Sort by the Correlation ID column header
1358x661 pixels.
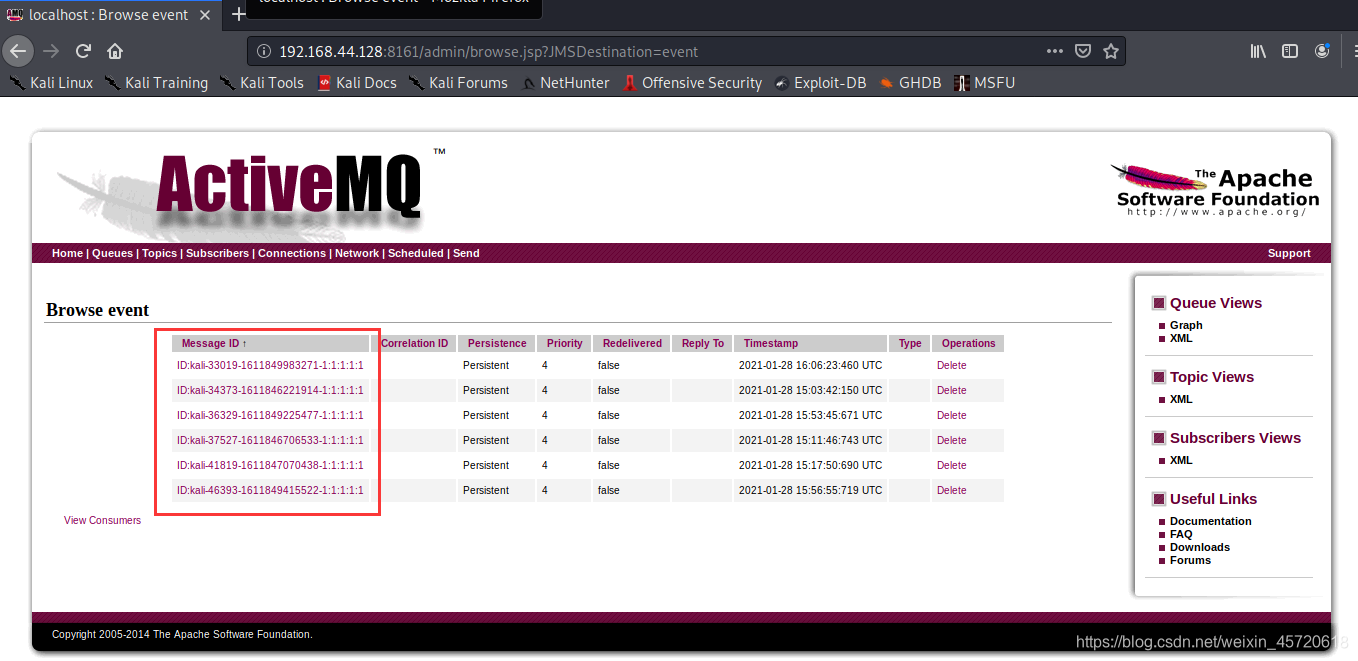(x=414, y=343)
